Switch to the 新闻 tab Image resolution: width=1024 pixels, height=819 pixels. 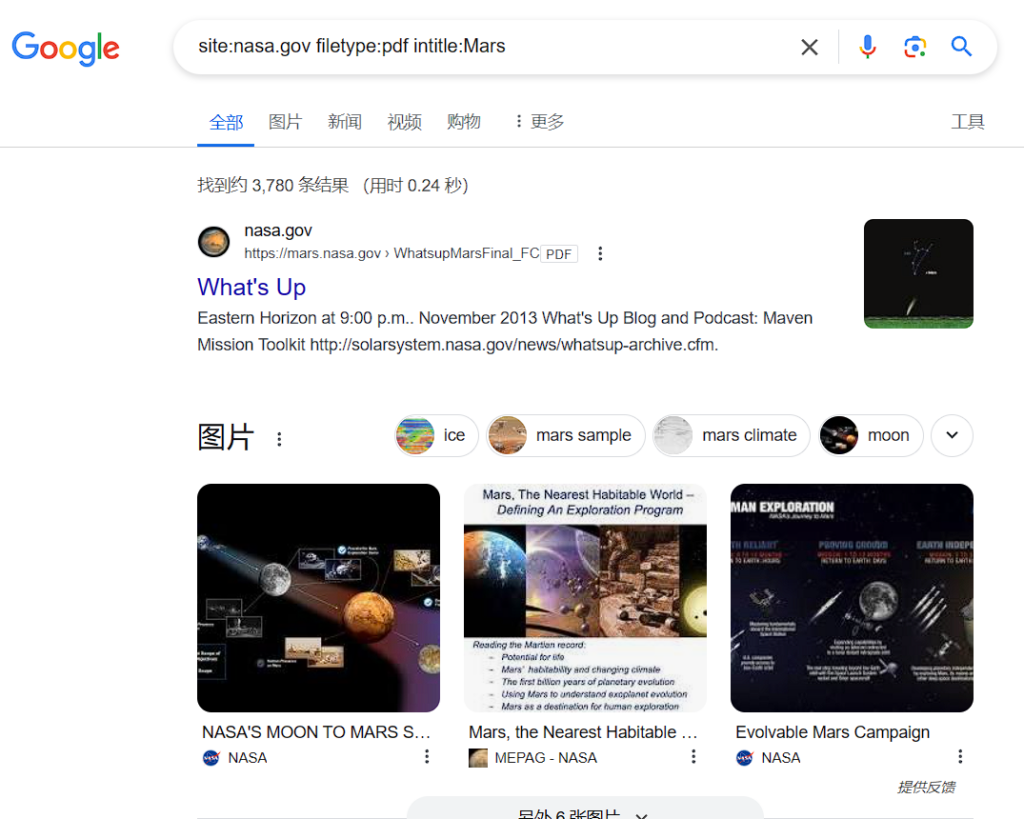(x=345, y=121)
